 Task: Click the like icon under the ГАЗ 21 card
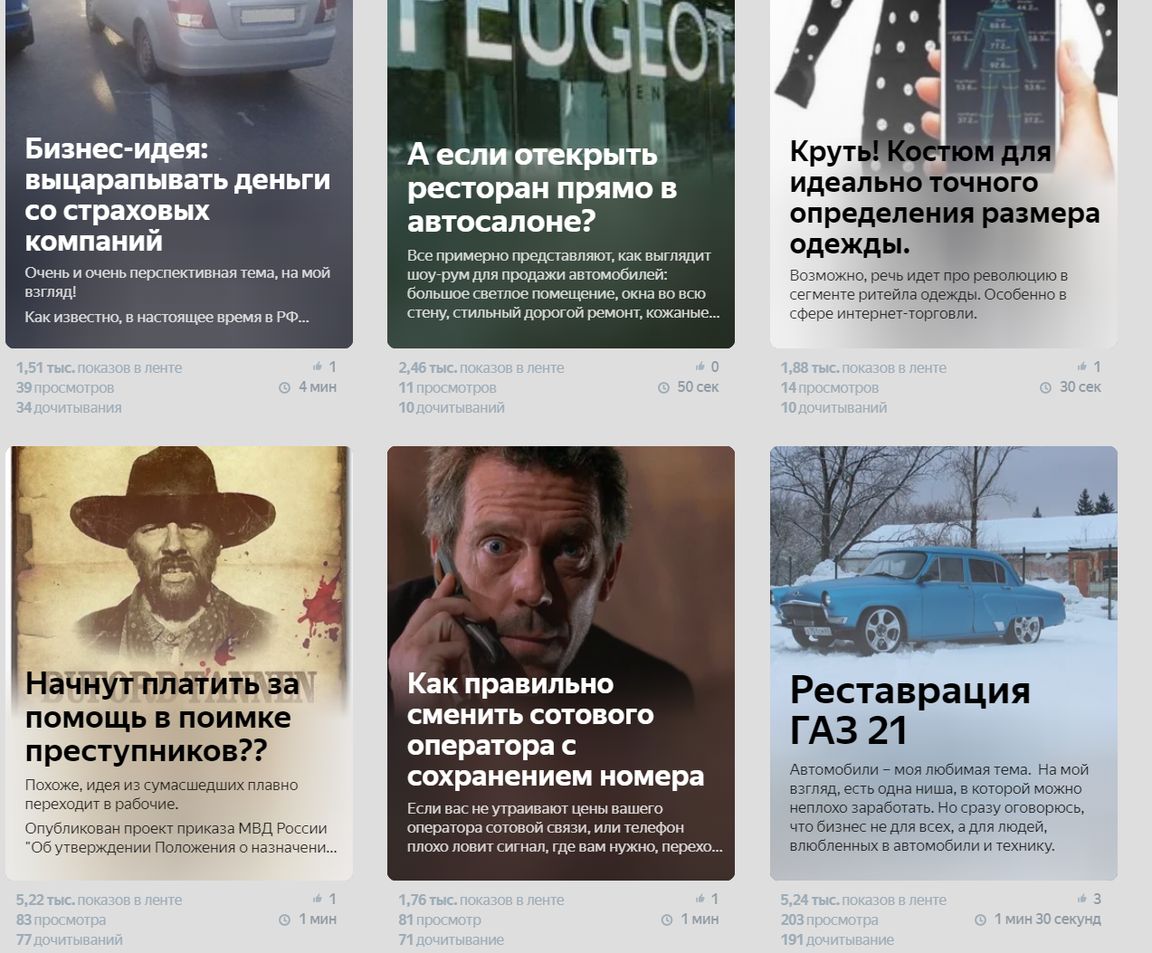[x=1081, y=898]
